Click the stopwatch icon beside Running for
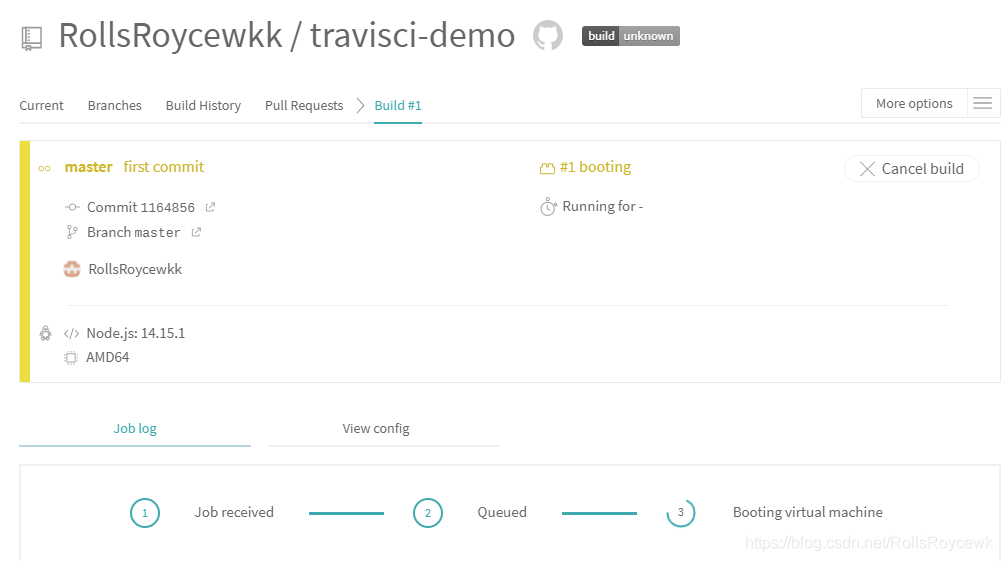 click(x=548, y=206)
